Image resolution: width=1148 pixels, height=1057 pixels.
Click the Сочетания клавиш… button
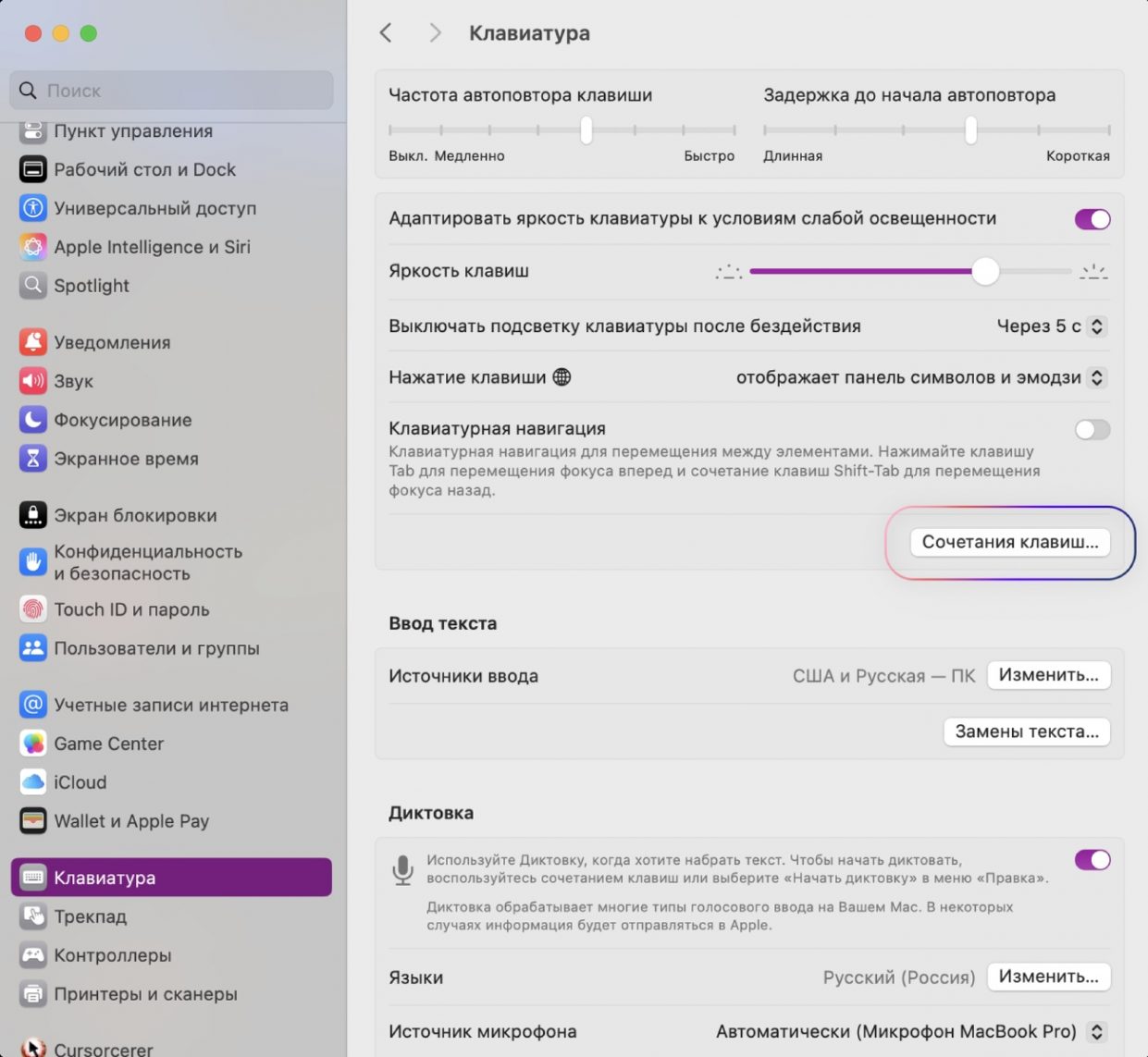1009,542
